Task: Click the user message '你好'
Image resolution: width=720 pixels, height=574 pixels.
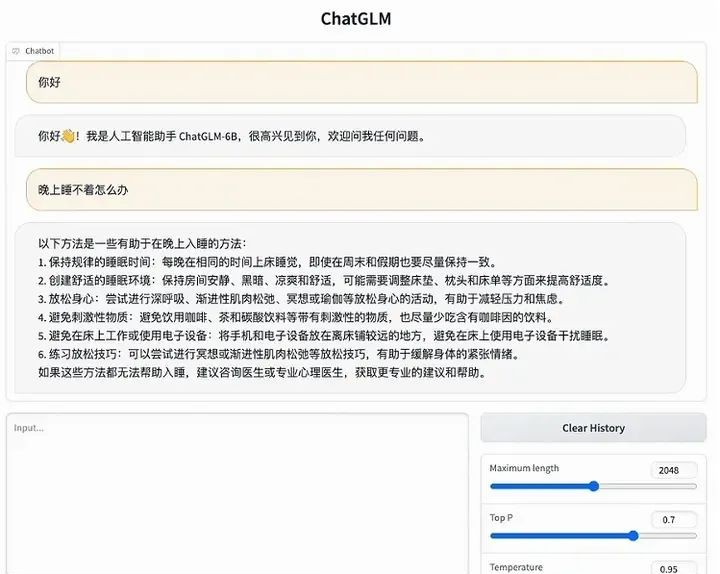Action: click(x=362, y=82)
